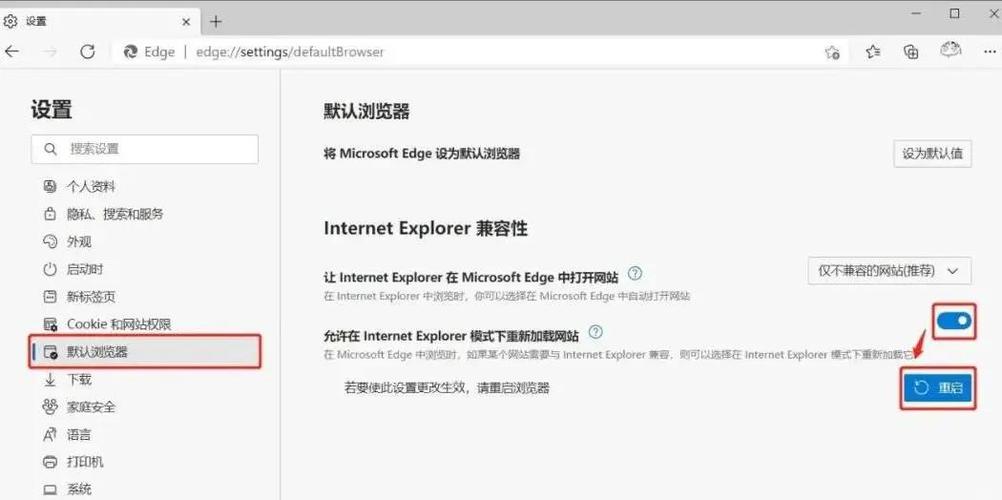Minimize the Edge window
Screen dimensions: 1002x500
coord(916,14)
